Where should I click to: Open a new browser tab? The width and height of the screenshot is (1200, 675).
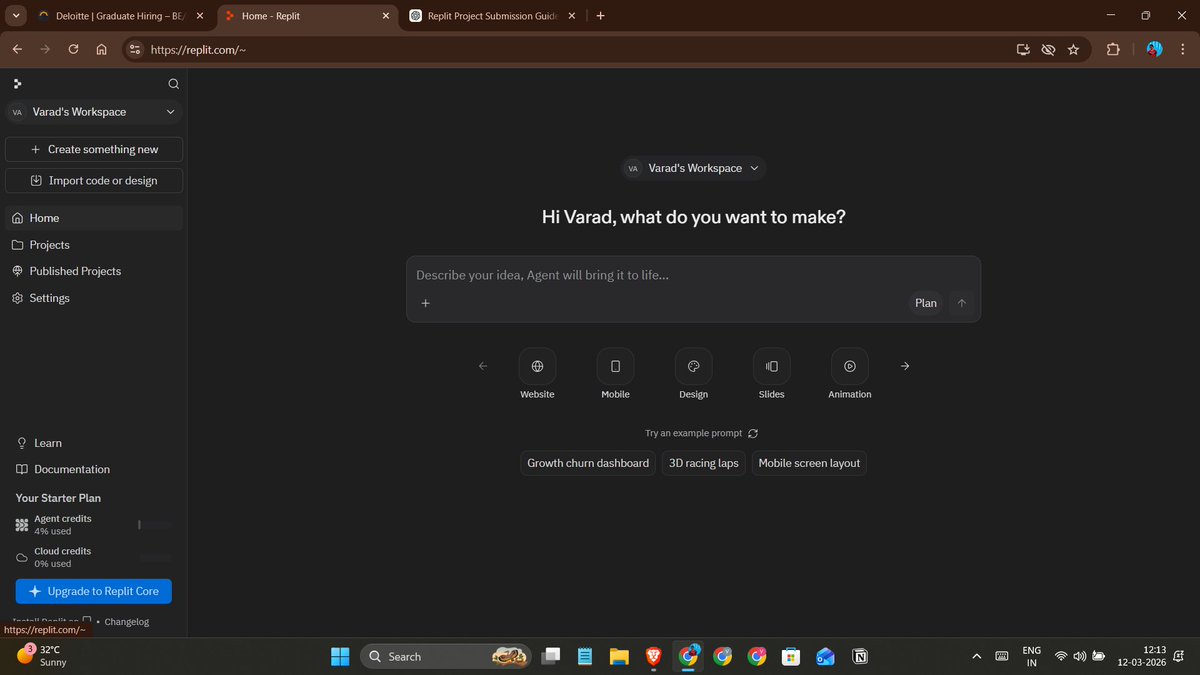600,16
